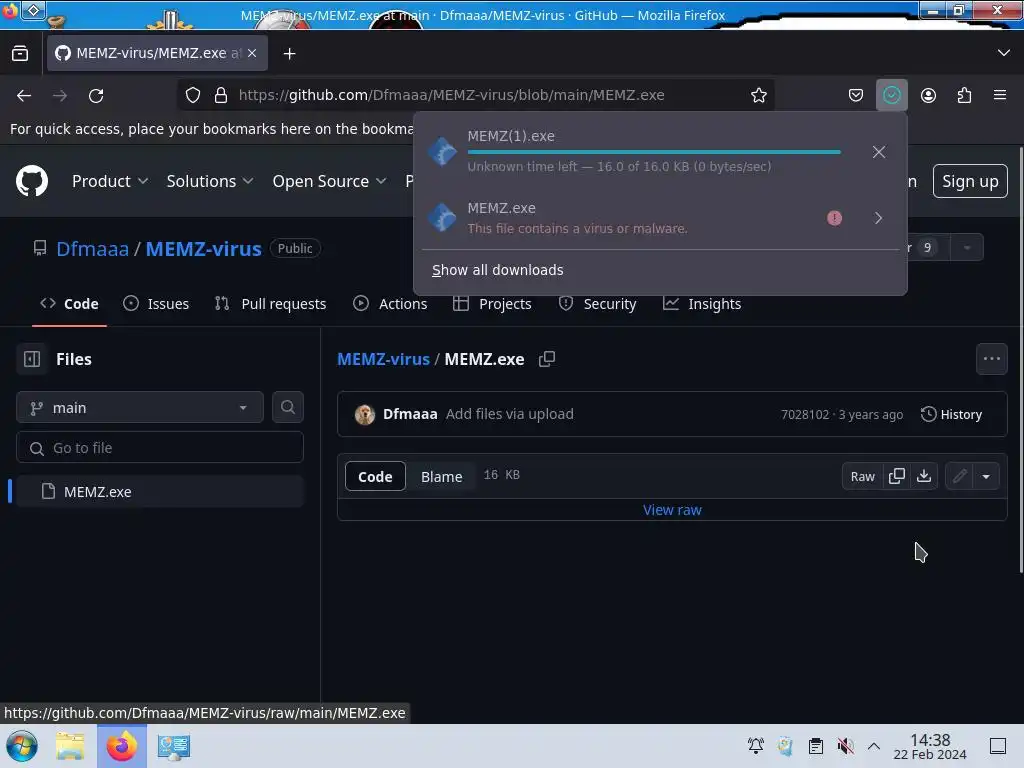The image size is (1024, 768).
Task: Expand hidden tray icons arrow
Action: coord(874,746)
